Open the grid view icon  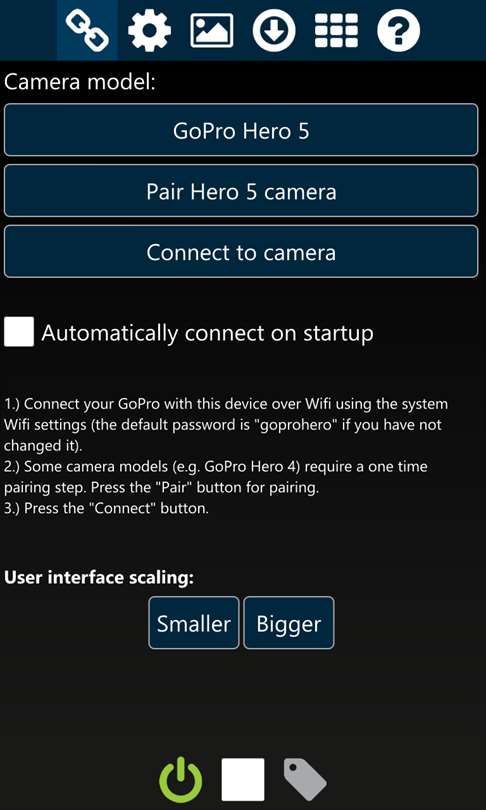336,30
